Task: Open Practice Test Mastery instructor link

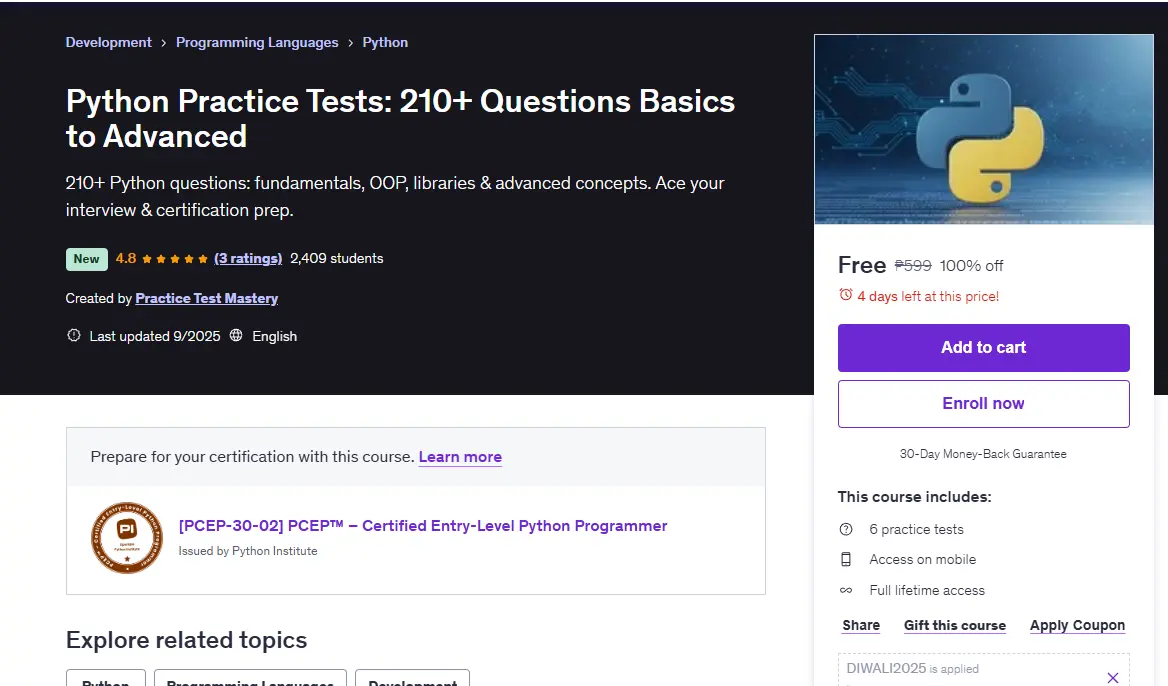Action: tap(206, 299)
